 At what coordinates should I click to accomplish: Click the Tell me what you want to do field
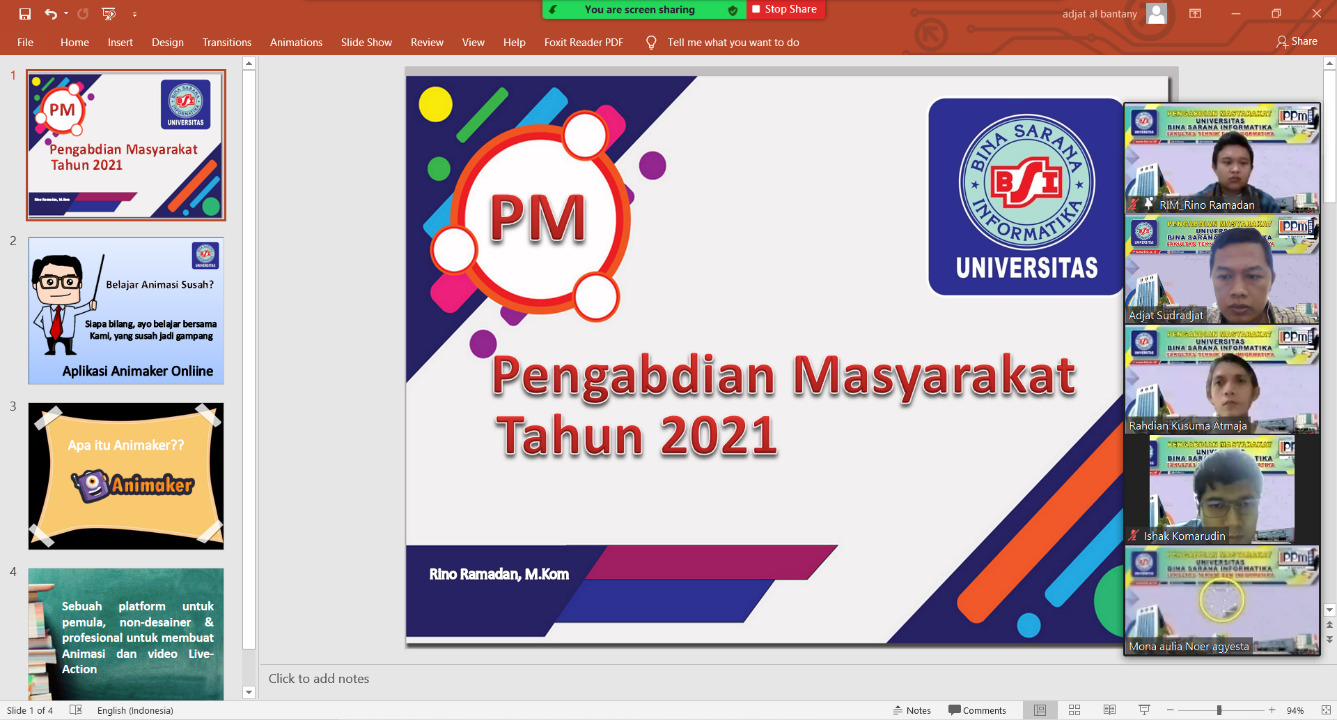click(733, 42)
